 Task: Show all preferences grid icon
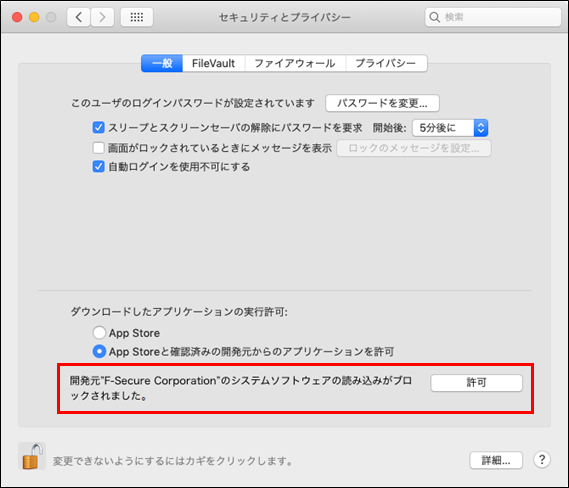(136, 17)
